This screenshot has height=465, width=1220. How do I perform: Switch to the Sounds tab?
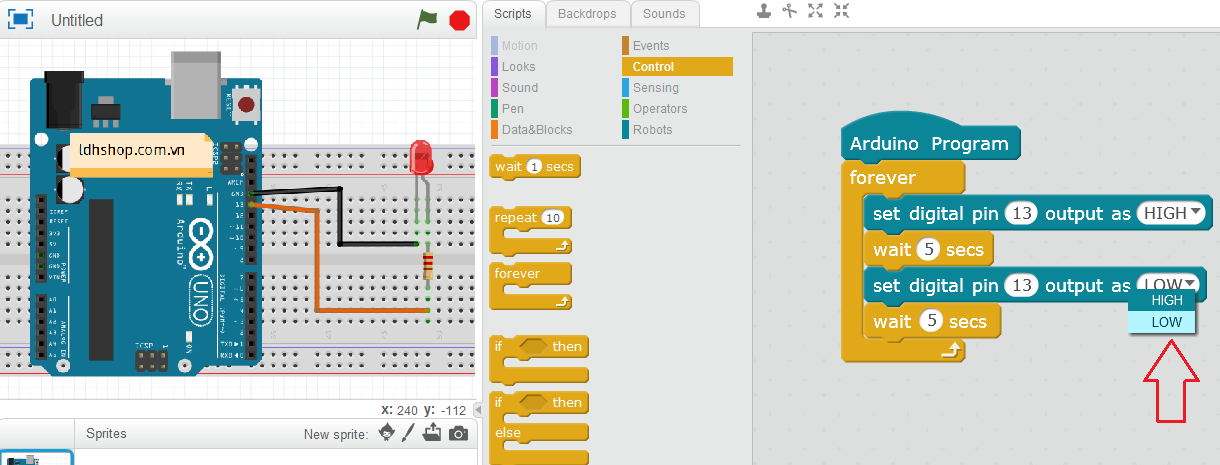tap(664, 14)
